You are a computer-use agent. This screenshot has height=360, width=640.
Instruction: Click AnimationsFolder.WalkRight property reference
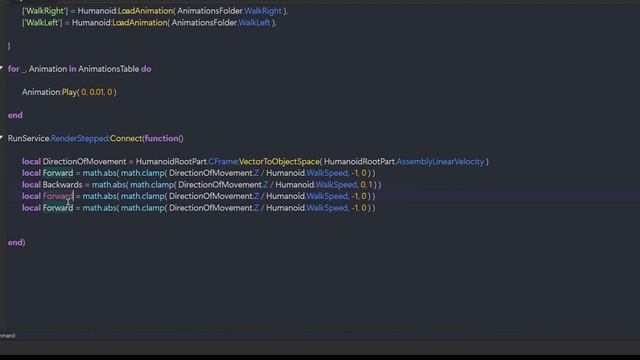tap(263, 11)
